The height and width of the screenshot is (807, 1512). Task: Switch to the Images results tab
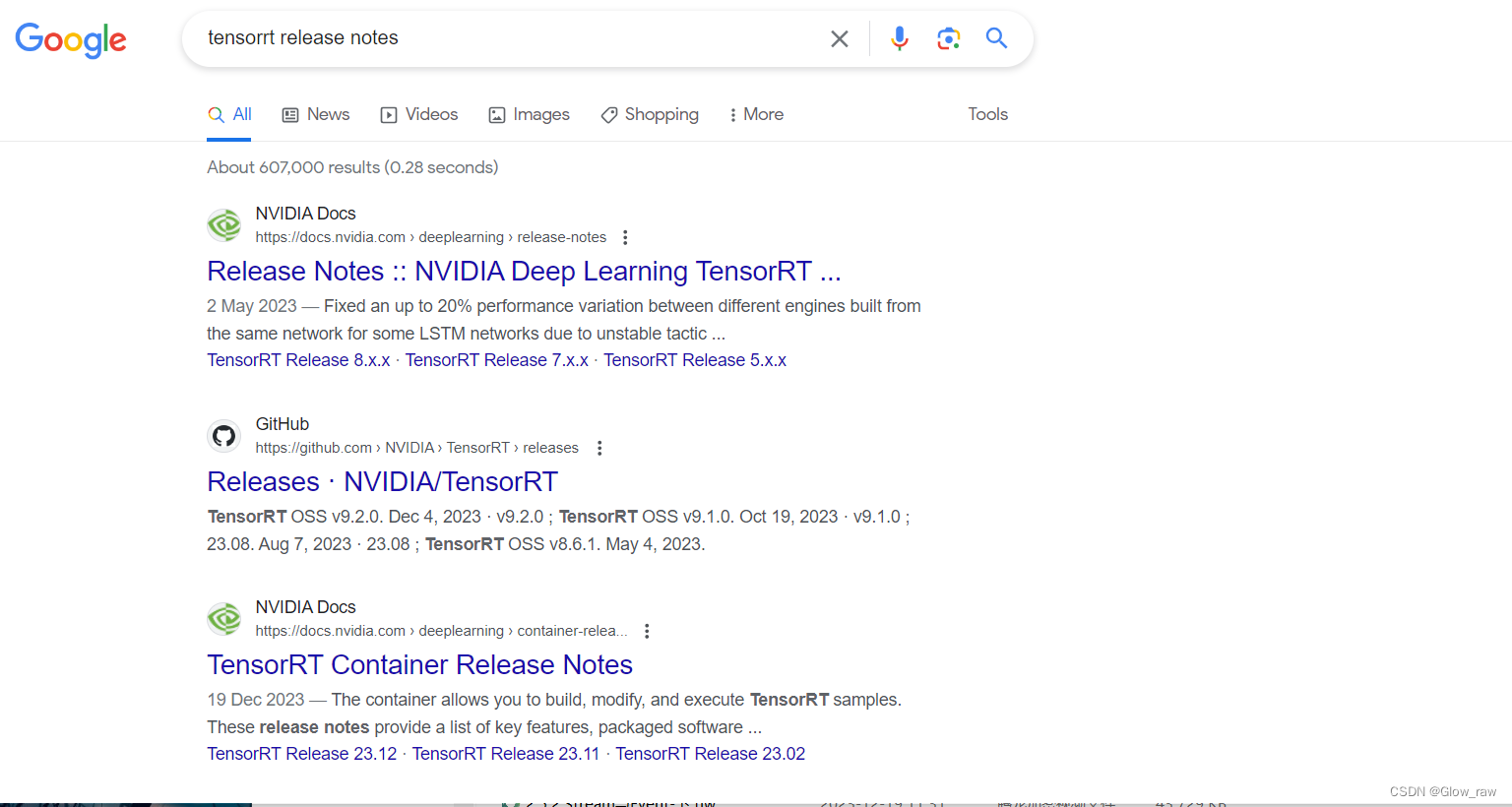click(529, 114)
